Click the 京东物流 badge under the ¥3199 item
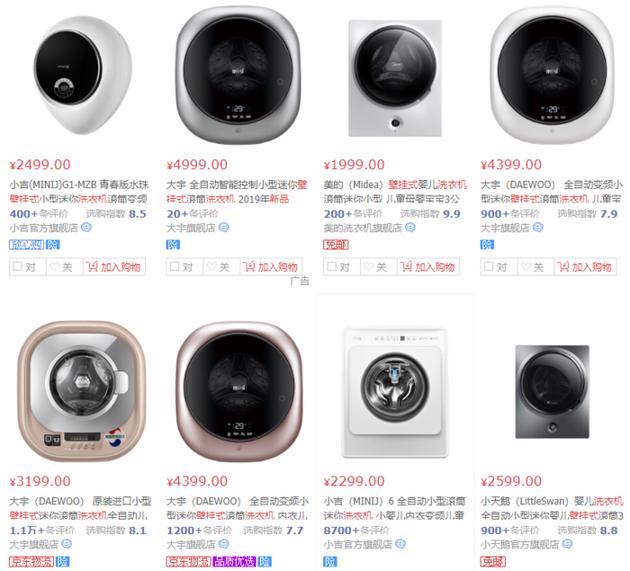This screenshot has height=571, width=630. click(x=31, y=561)
